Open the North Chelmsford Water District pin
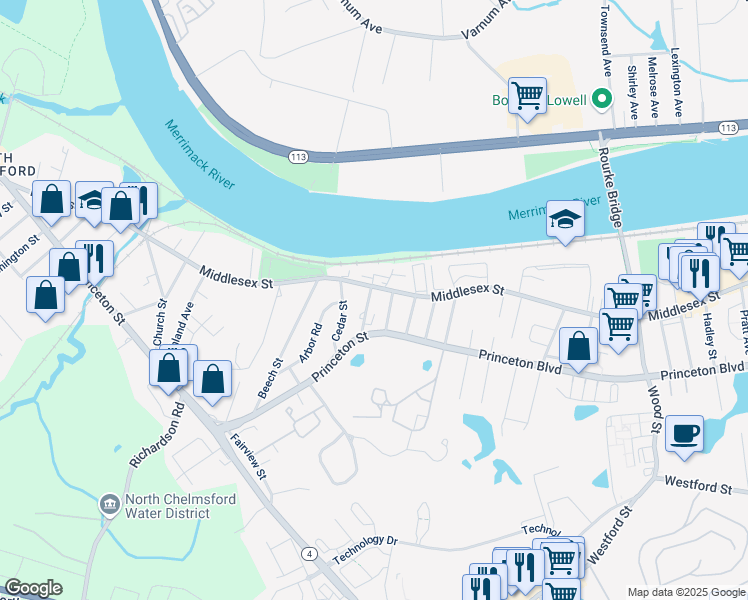748x600 pixels. (x=110, y=505)
